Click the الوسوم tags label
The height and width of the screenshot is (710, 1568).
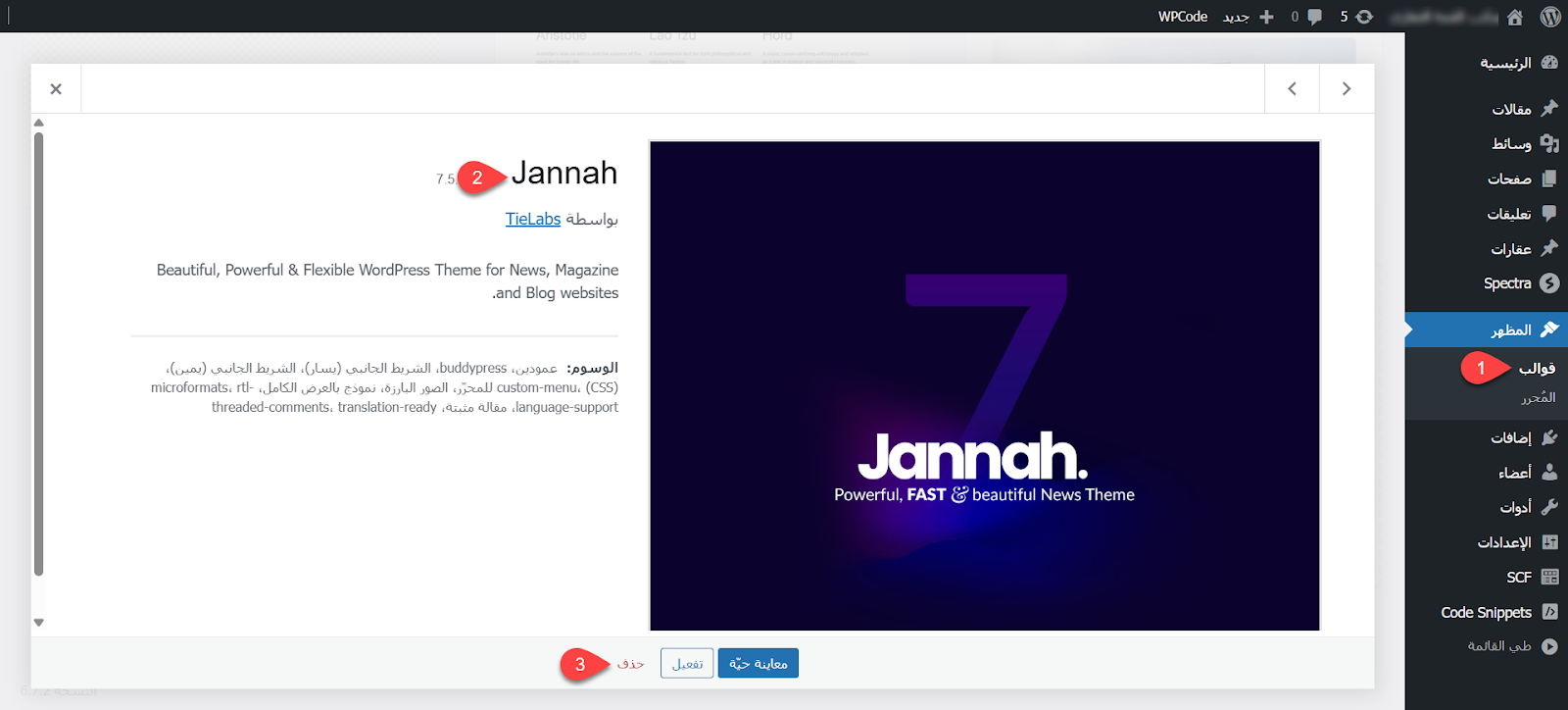[592, 368]
